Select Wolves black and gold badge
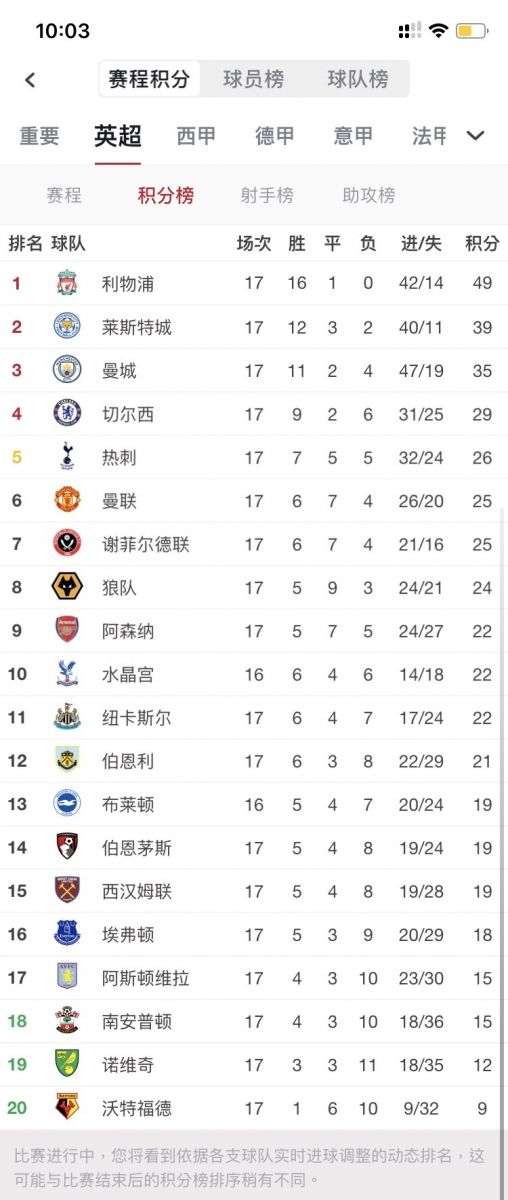508x1200 pixels. click(67, 587)
